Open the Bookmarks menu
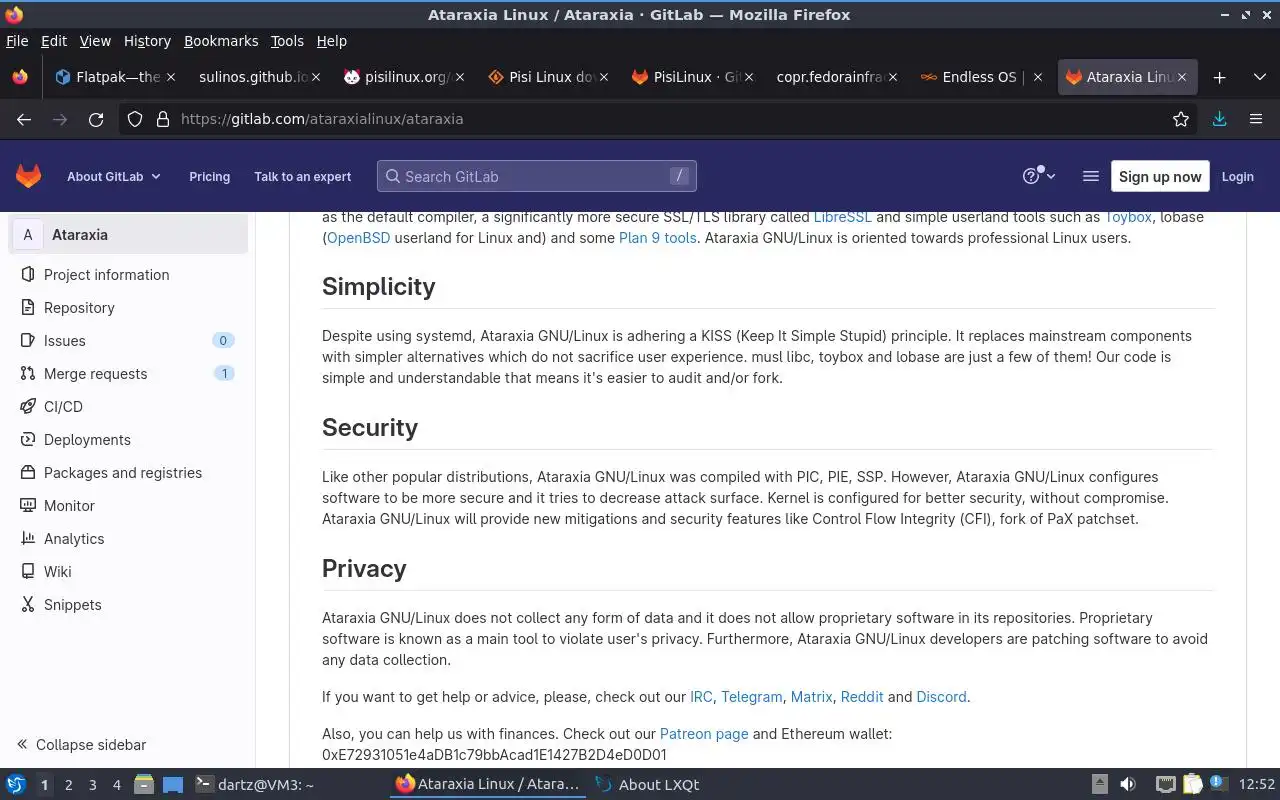This screenshot has height=800, width=1280. coord(221,41)
